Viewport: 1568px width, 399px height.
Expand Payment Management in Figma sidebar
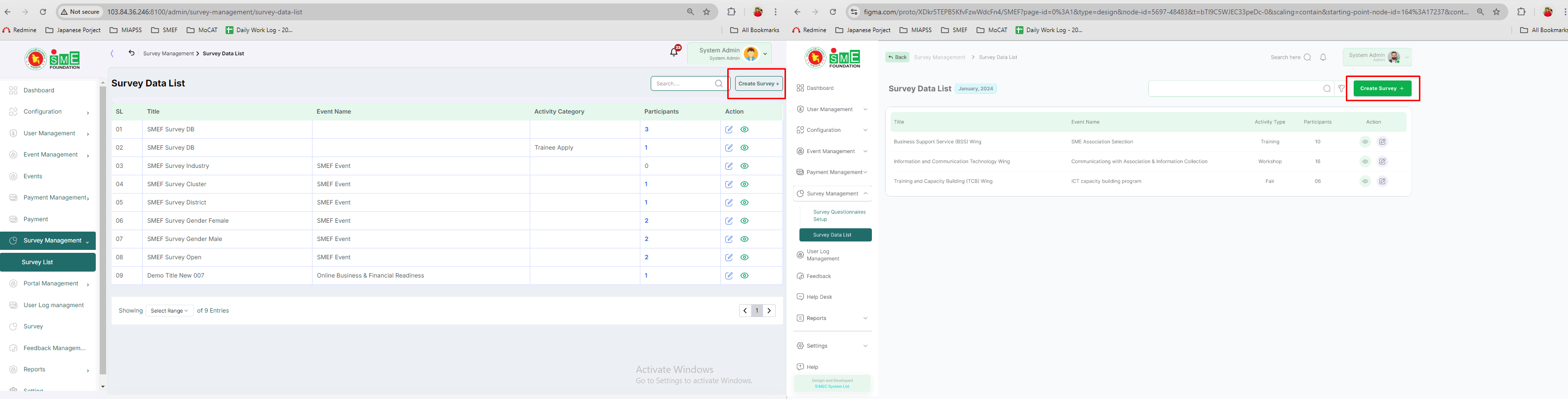click(865, 172)
